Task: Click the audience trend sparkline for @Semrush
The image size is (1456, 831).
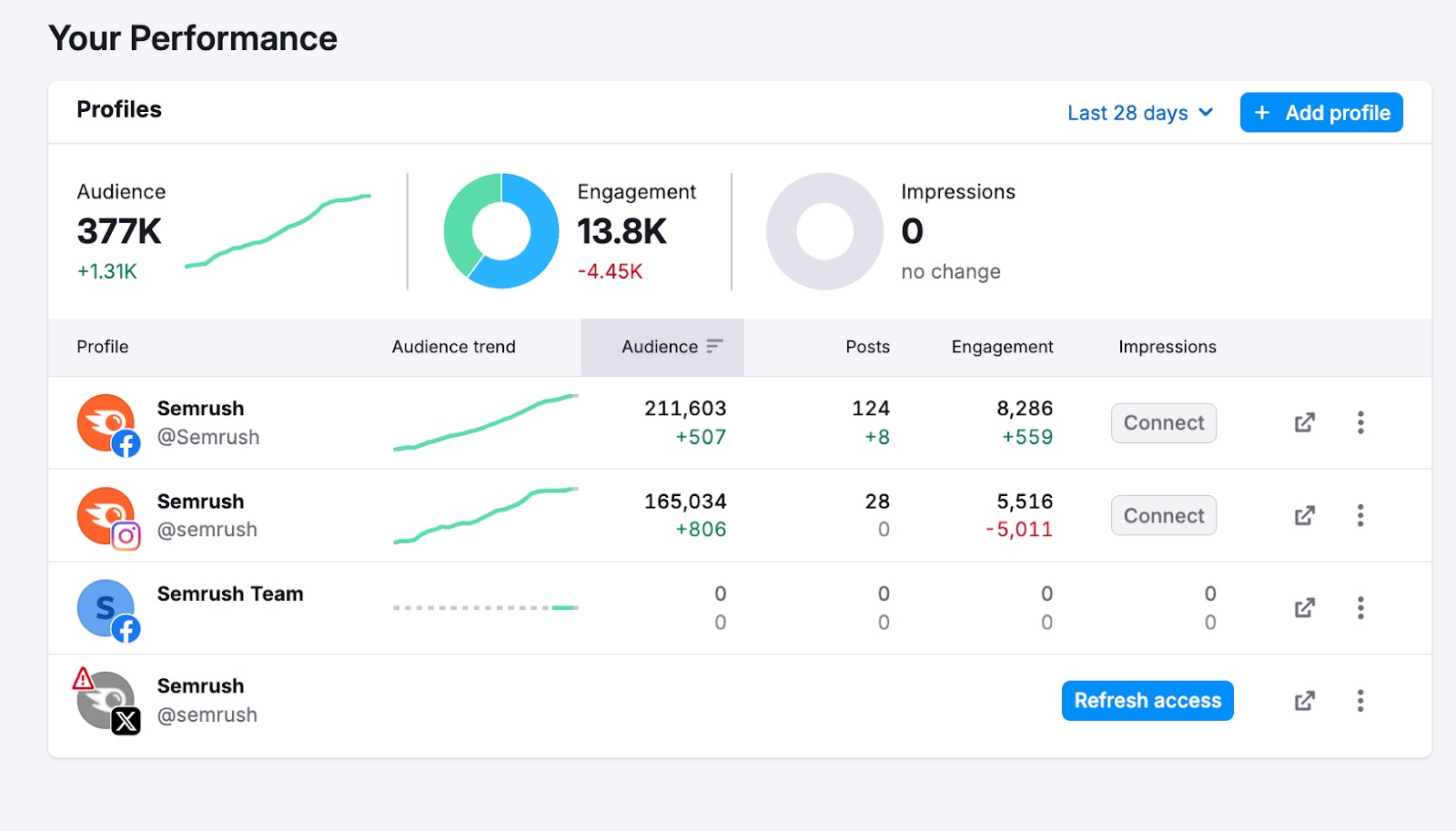Action: (486, 422)
